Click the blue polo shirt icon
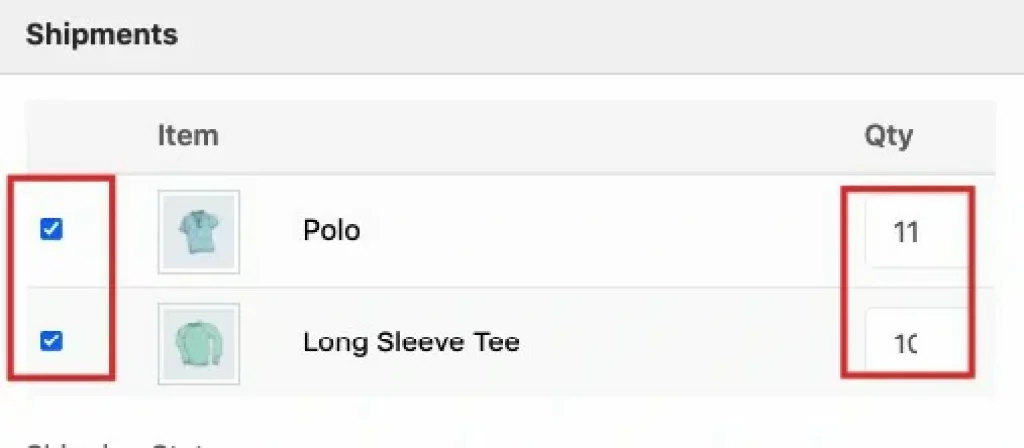Screen dimensions: 1024x448 (x=199, y=232)
